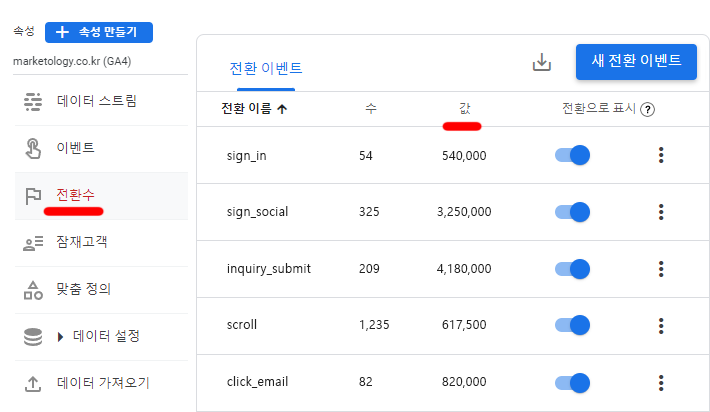Click the 새 전환 이벤트 button
The image size is (710, 412).
[636, 62]
